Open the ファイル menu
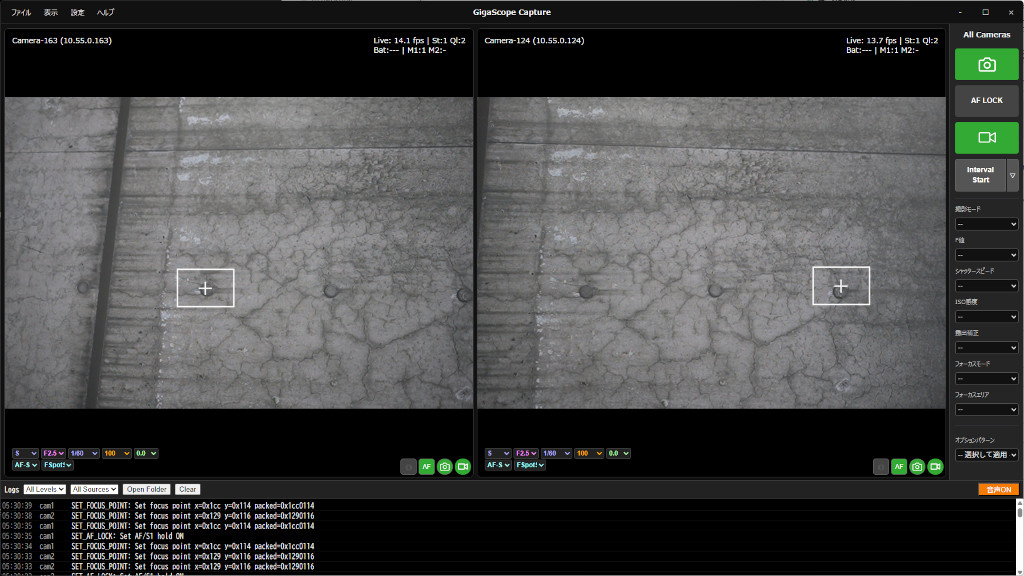 tap(21, 12)
